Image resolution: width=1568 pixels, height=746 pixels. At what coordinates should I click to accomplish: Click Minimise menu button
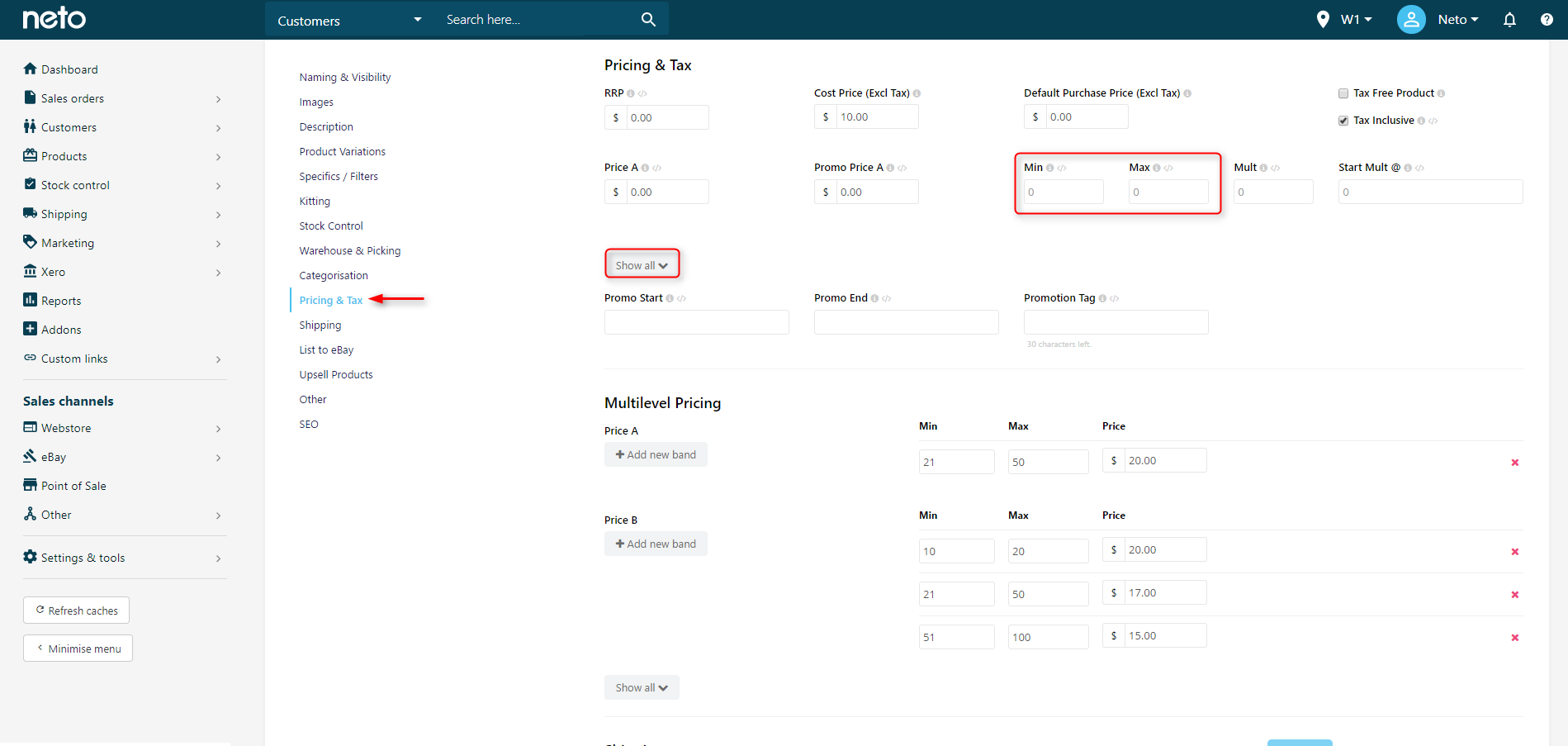coord(78,649)
